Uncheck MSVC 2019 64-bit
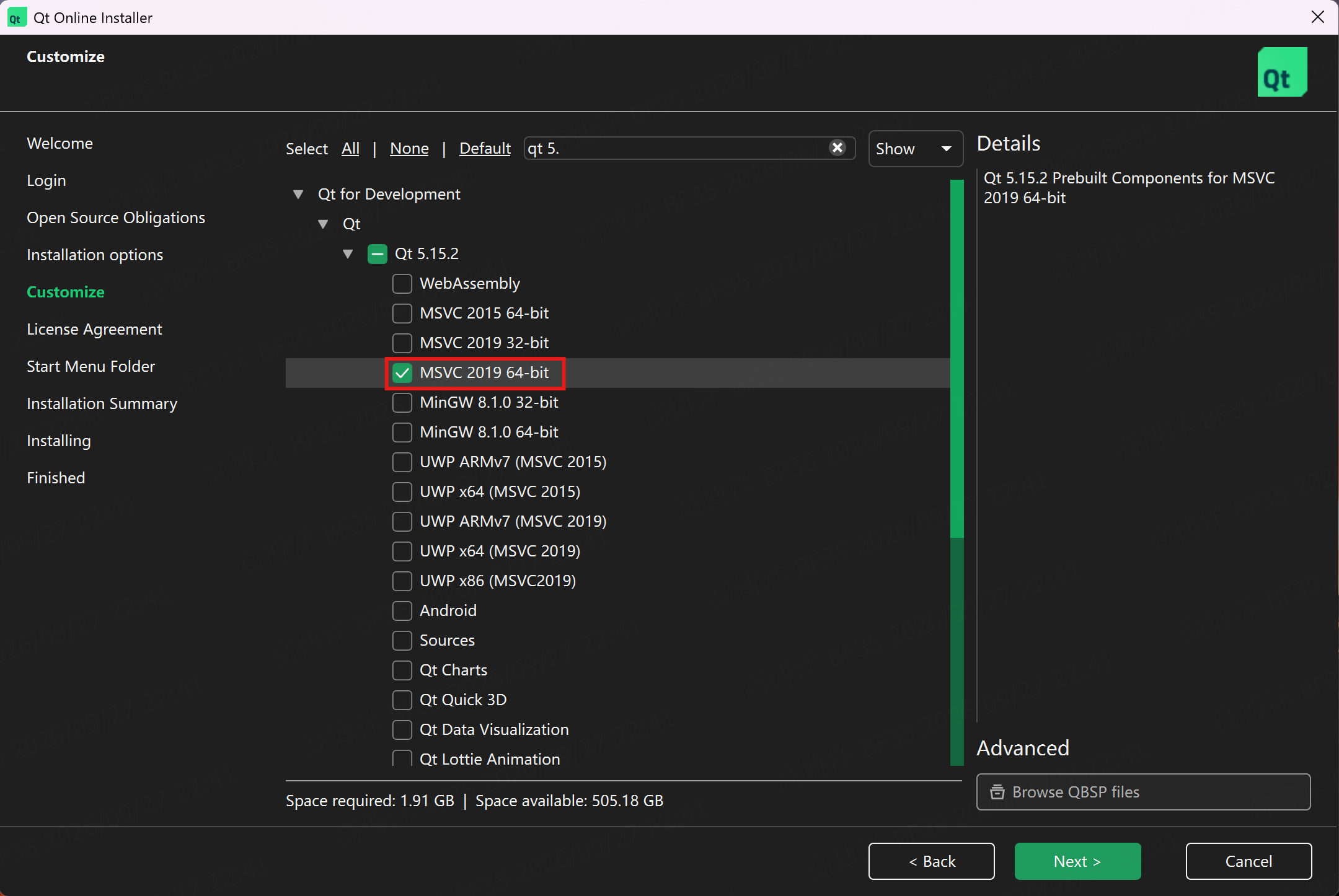The width and height of the screenshot is (1339, 896). [402, 373]
